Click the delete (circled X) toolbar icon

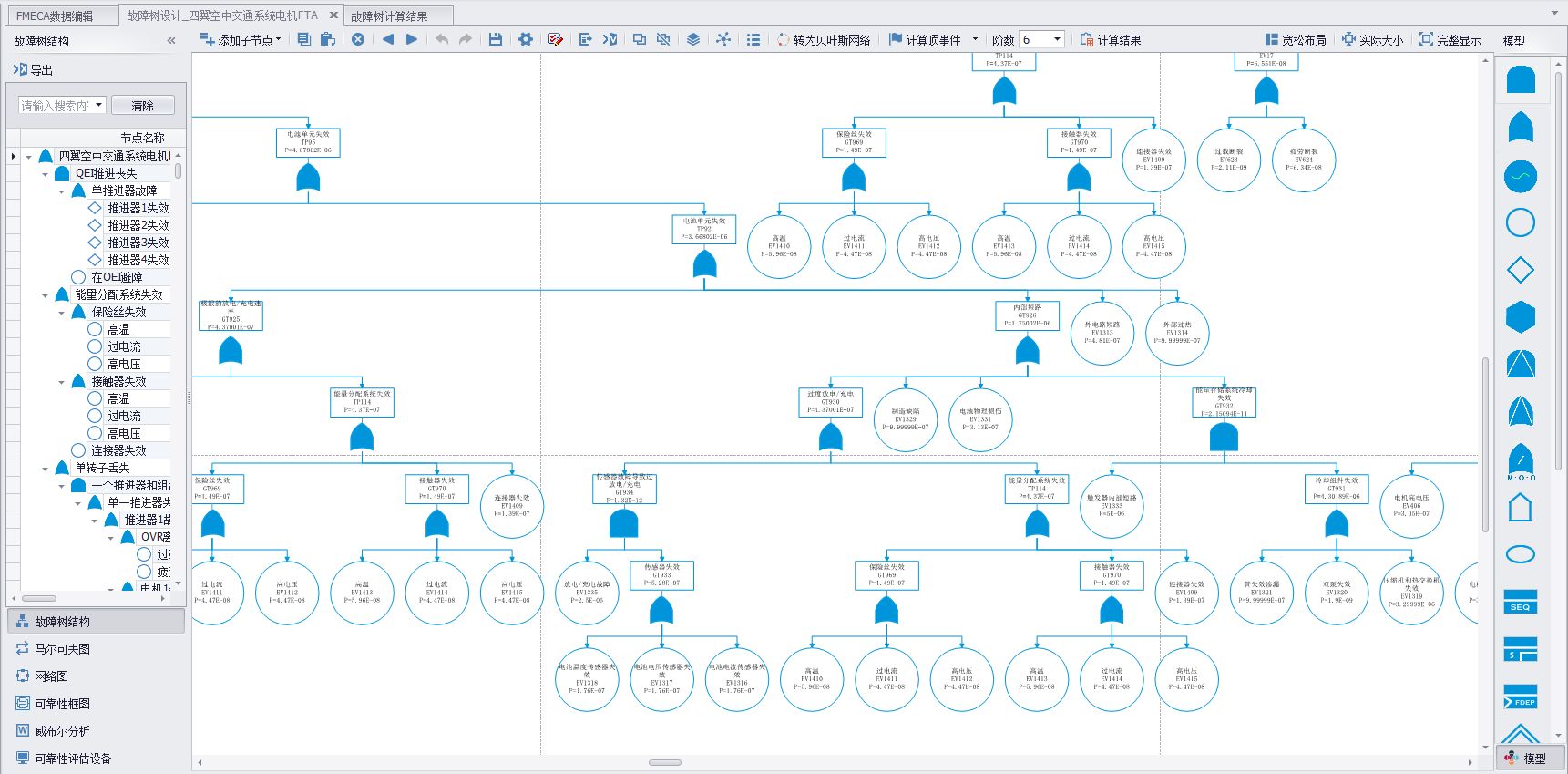pyautogui.click(x=358, y=39)
